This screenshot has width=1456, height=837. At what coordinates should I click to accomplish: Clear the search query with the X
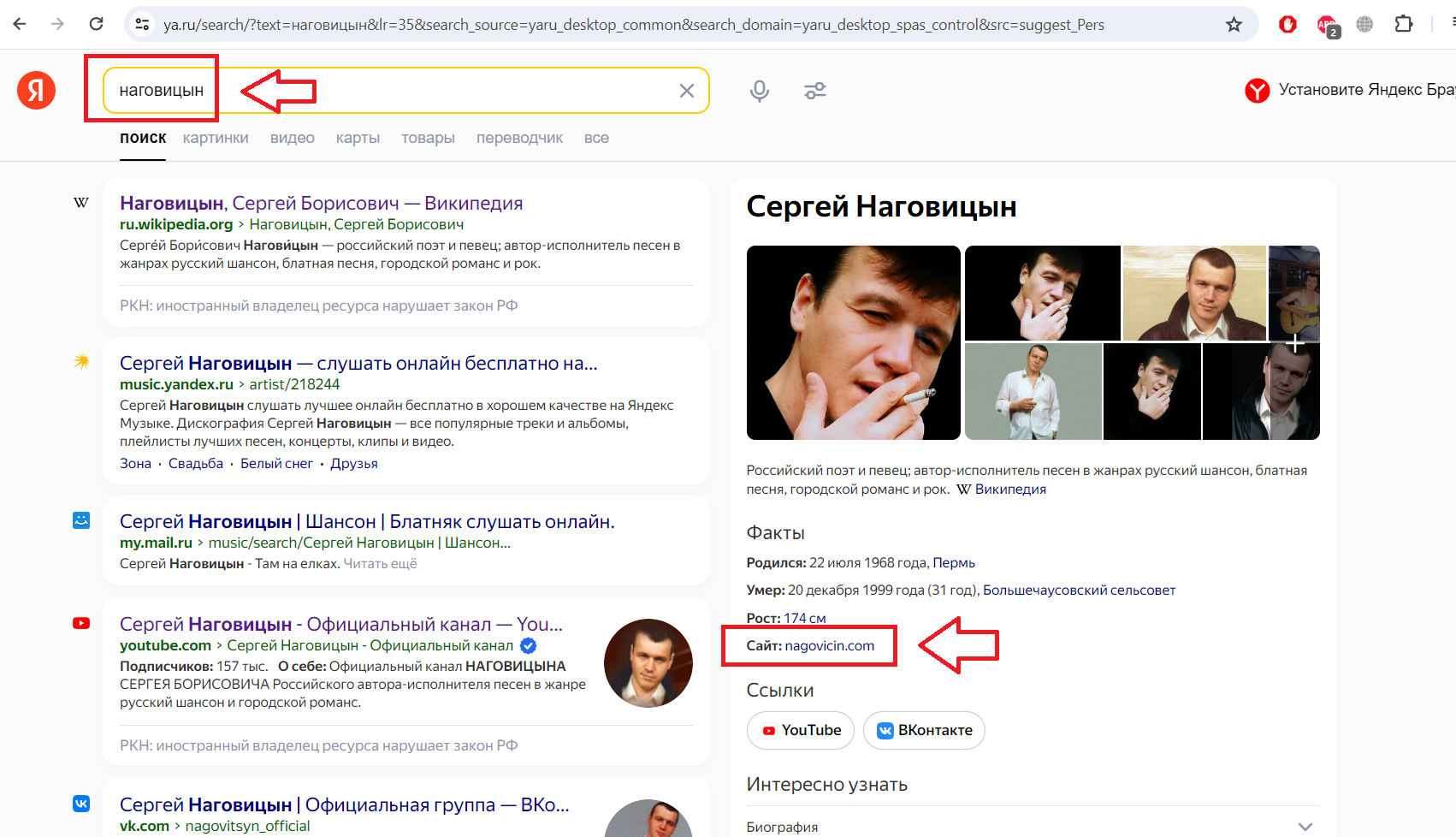[687, 91]
